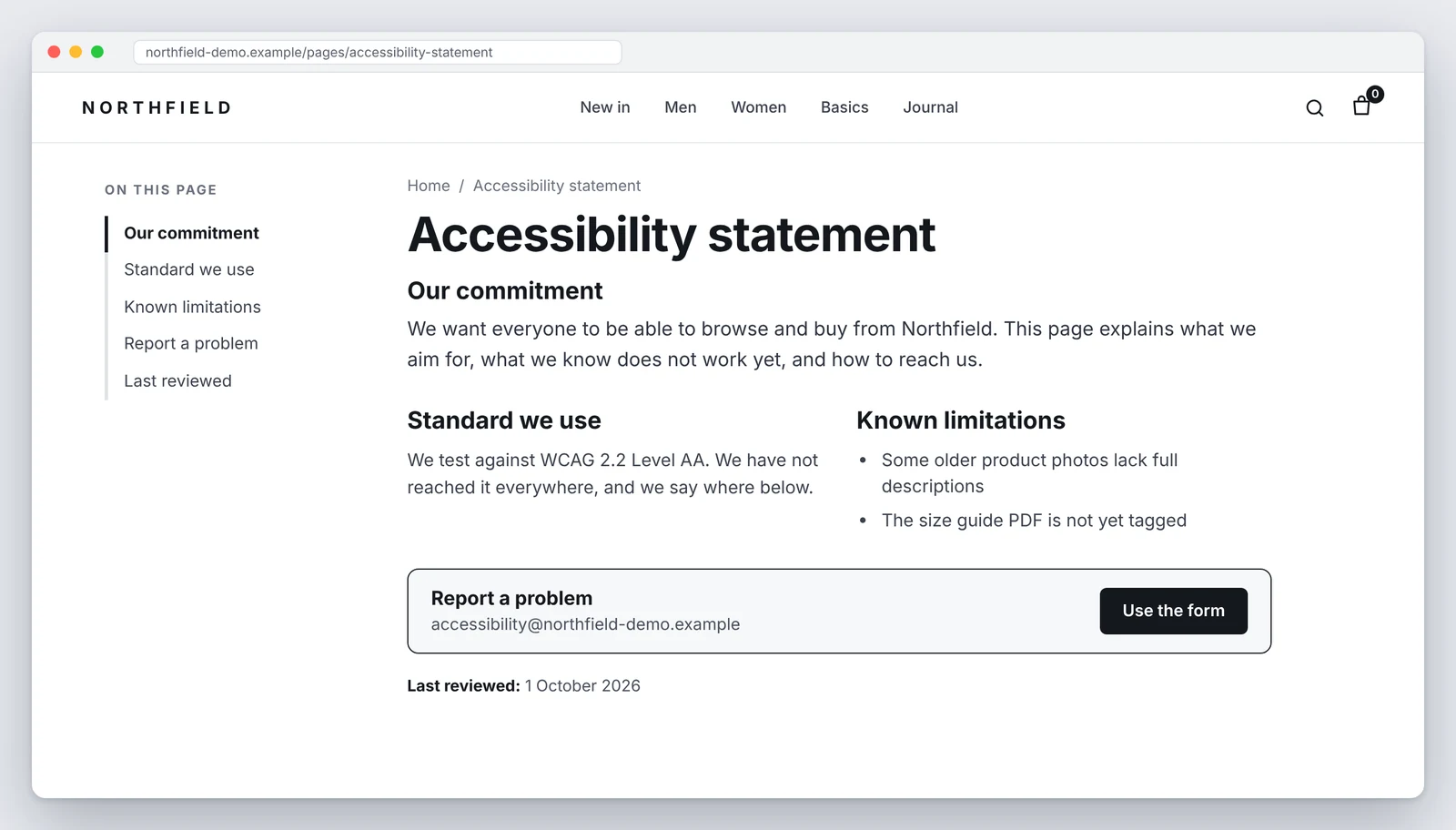
Task: Jump to Our commitment in sidebar
Action: pos(191,233)
